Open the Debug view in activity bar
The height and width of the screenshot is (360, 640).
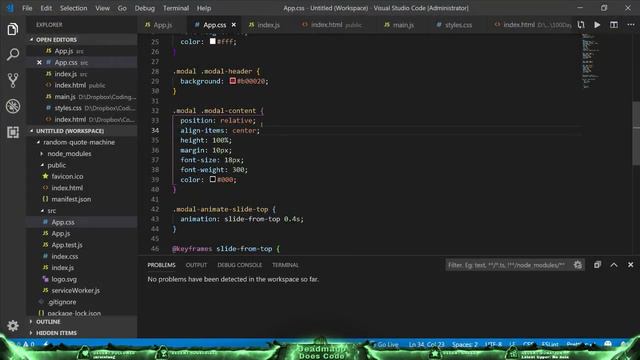(x=13, y=106)
